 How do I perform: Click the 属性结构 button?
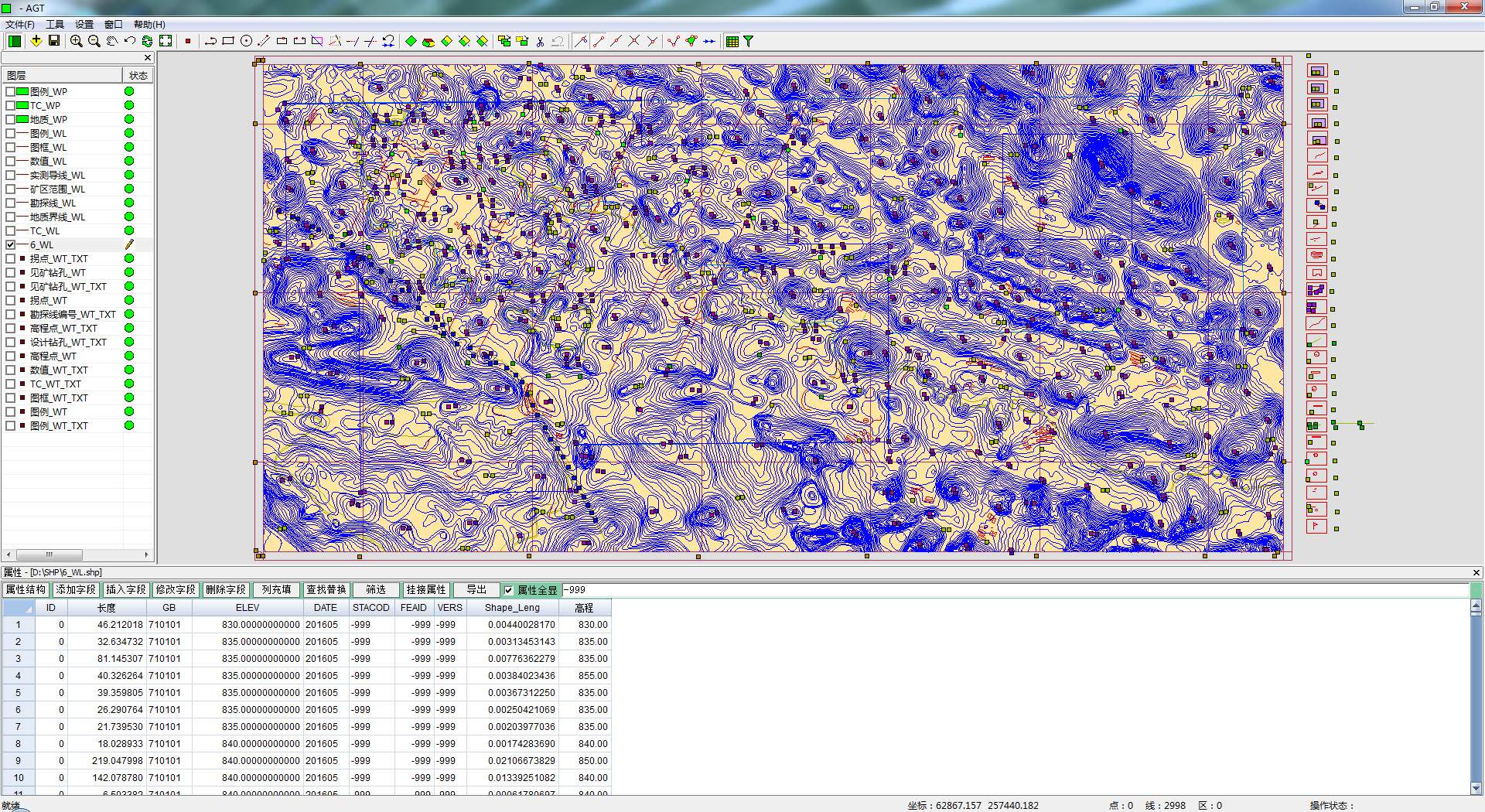pyautogui.click(x=26, y=589)
